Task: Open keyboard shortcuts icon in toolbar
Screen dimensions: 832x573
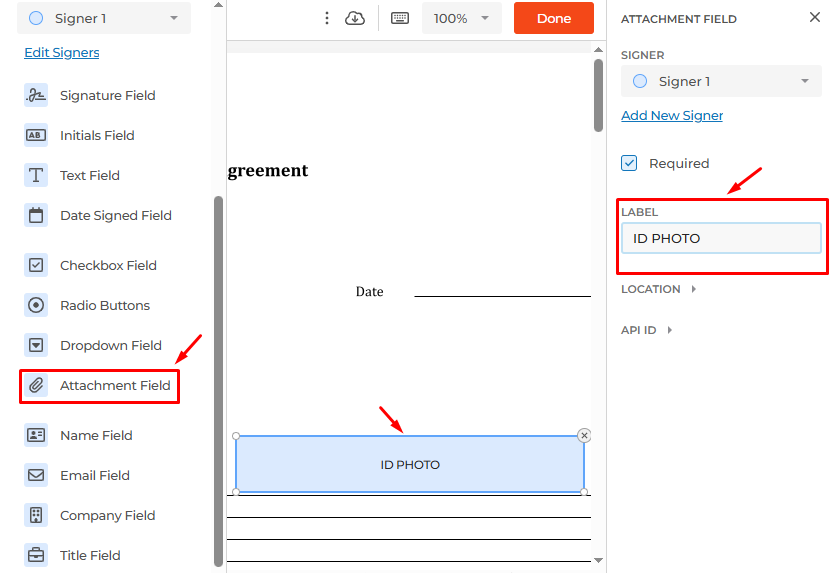Action: [400, 18]
